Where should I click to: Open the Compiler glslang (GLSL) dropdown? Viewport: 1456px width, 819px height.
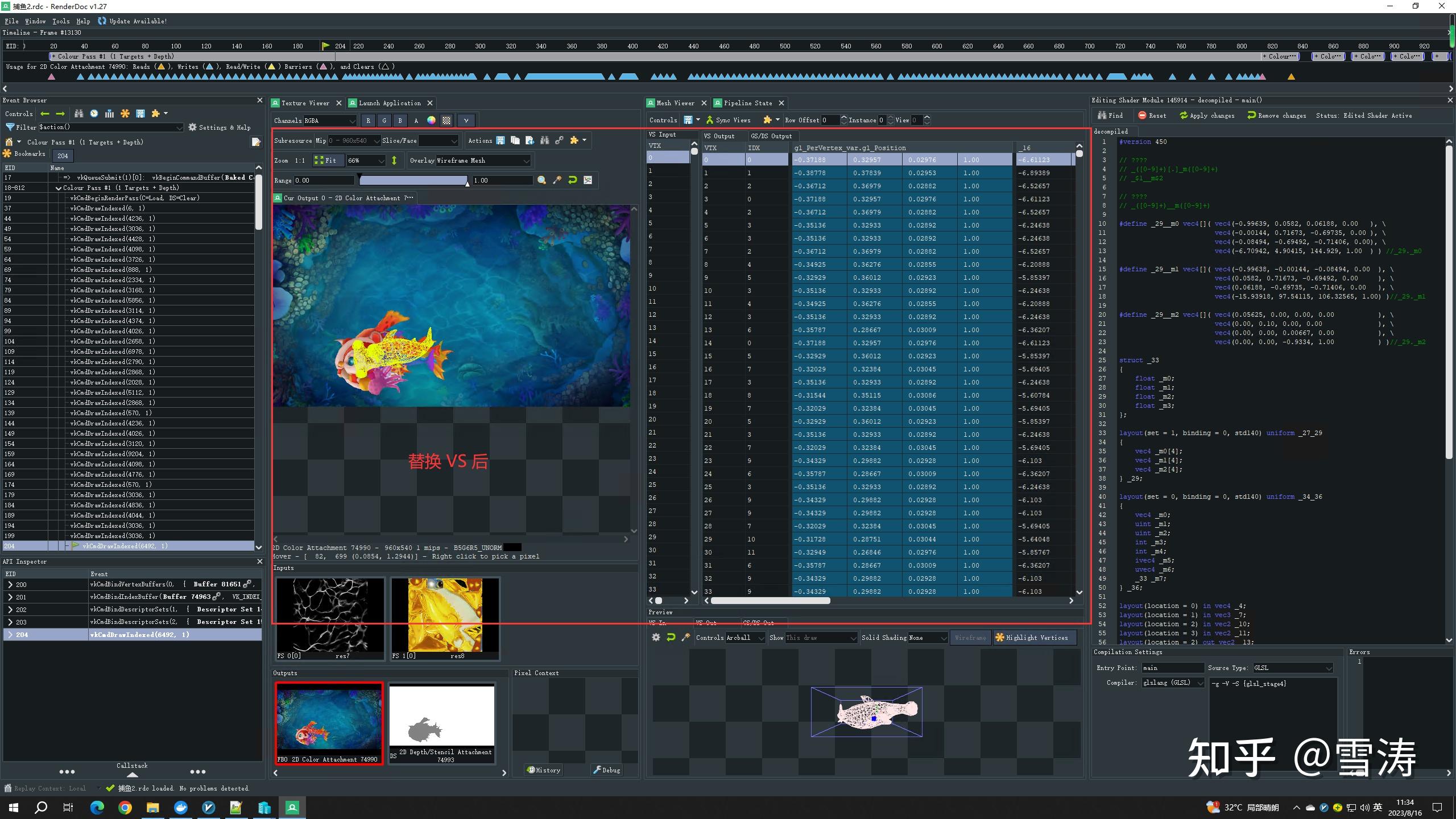[x=1173, y=682]
